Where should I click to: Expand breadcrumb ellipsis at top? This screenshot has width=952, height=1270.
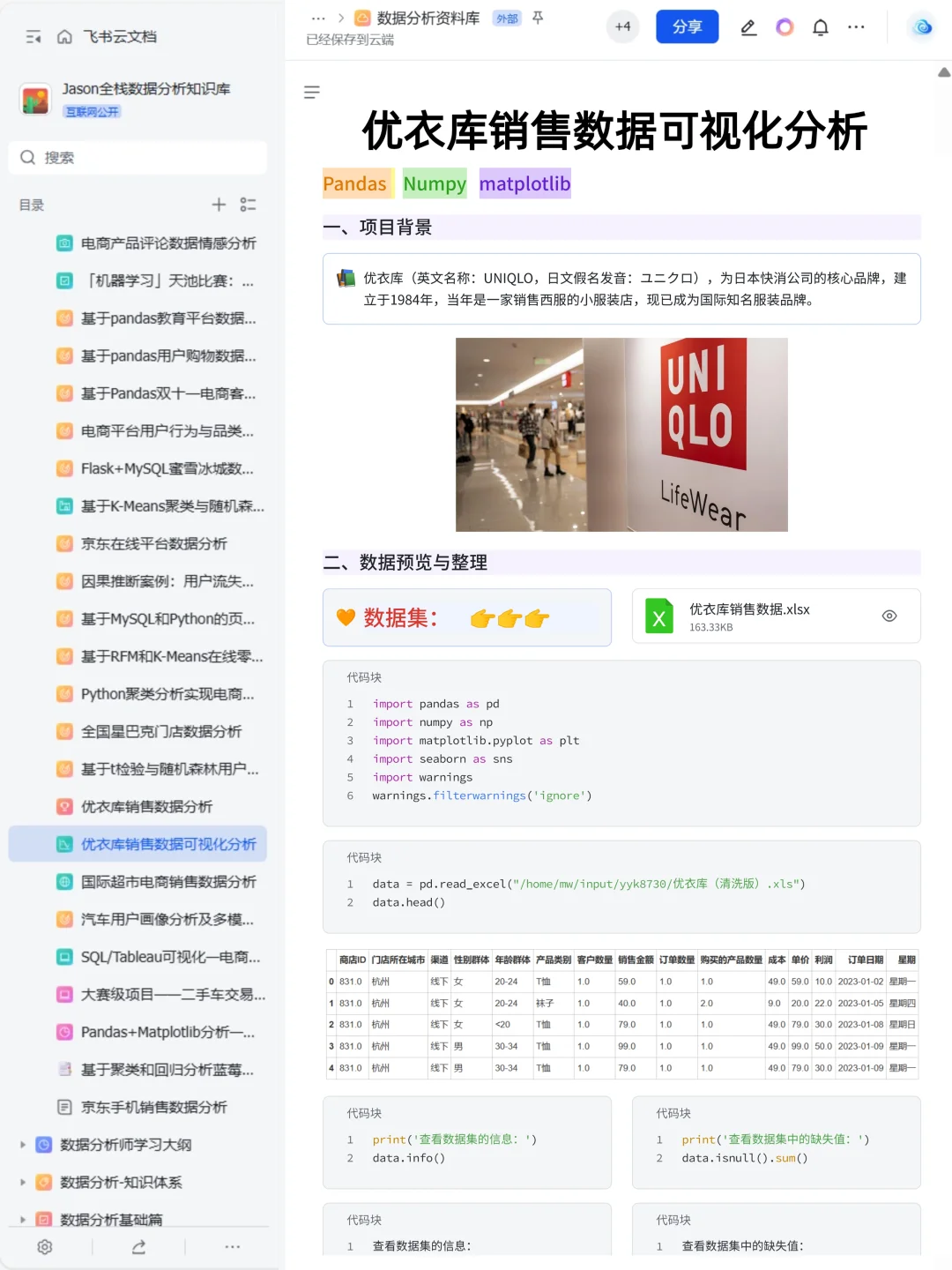click(x=318, y=18)
